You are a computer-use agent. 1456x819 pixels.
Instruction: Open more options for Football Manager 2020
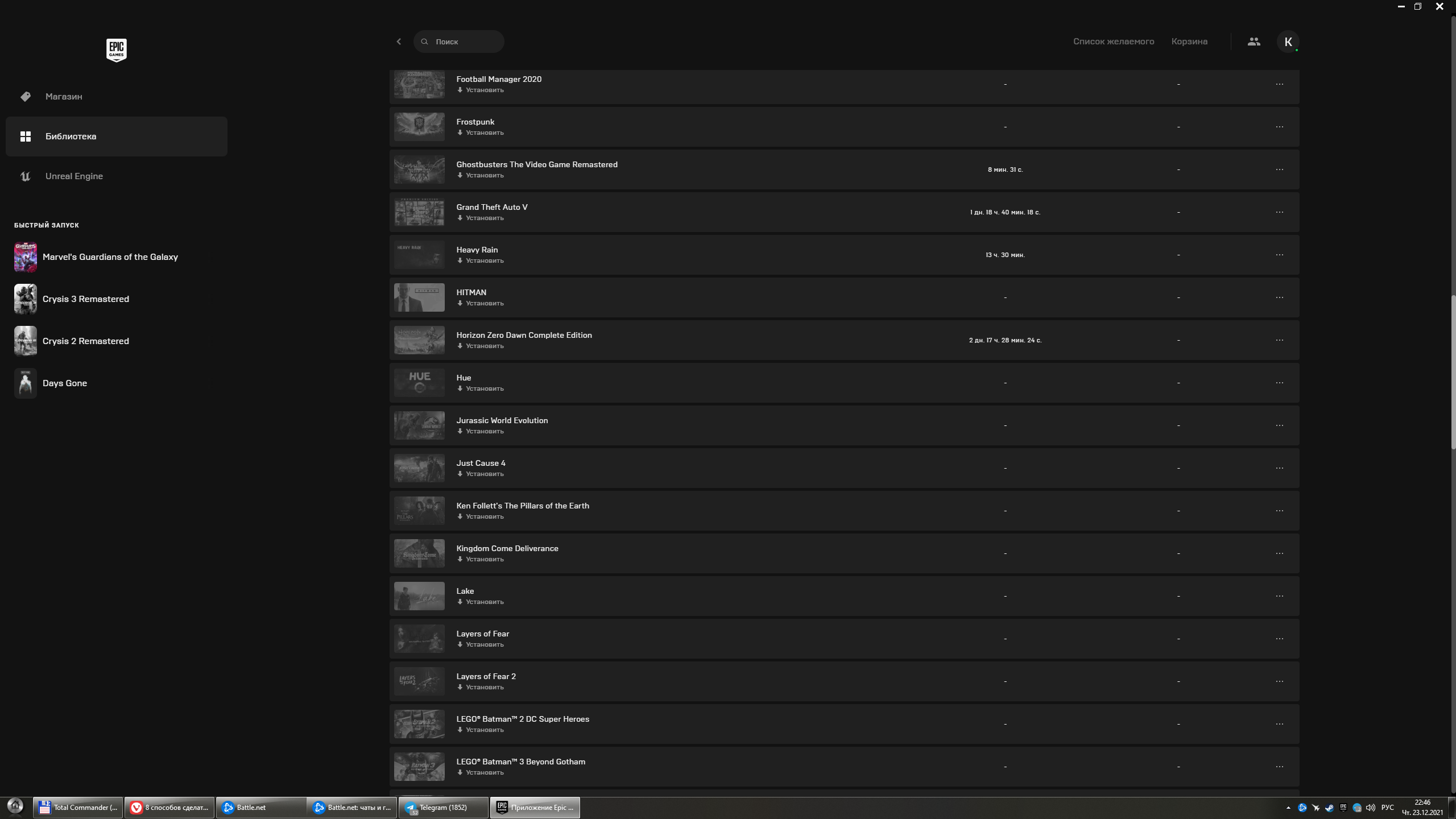(x=1279, y=84)
